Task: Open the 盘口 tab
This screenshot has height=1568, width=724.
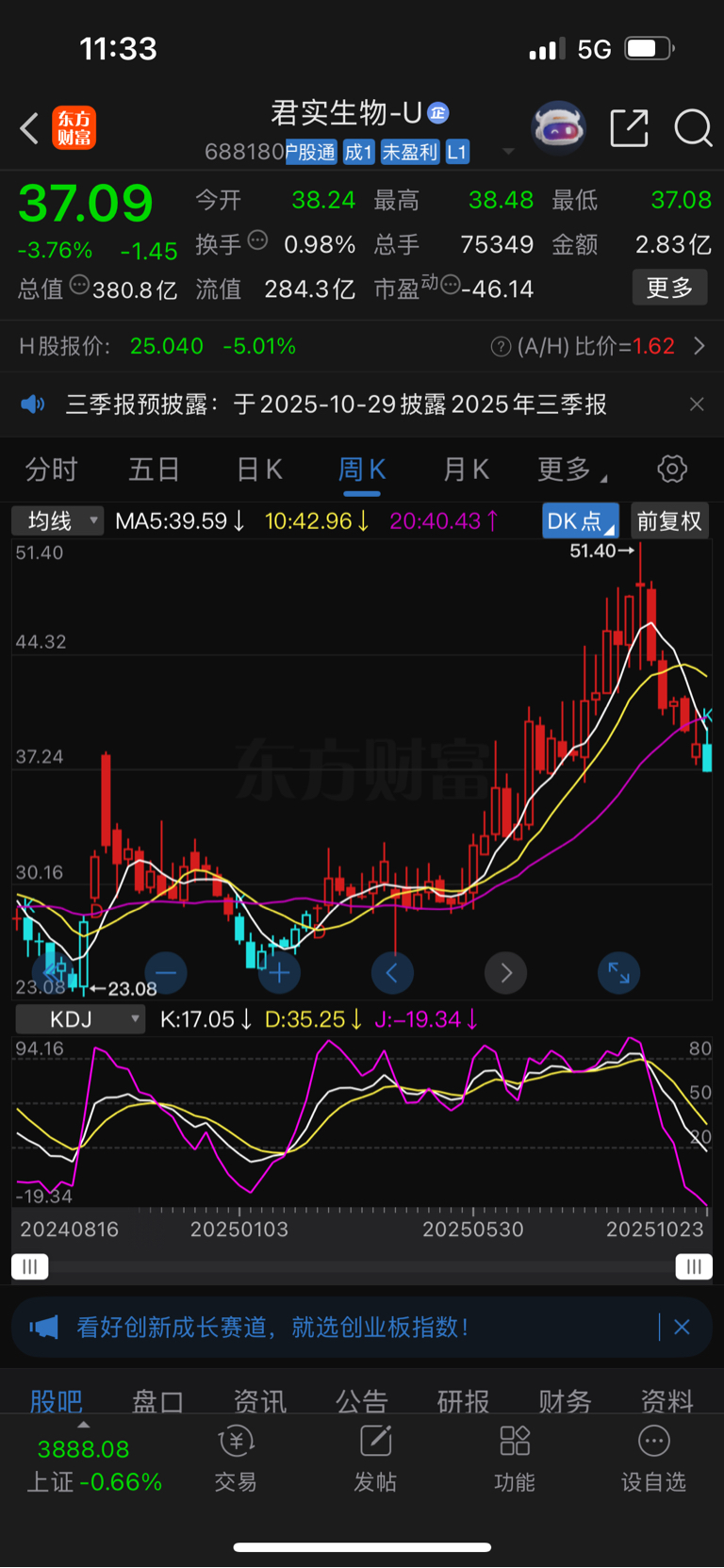Action: pos(158,1401)
